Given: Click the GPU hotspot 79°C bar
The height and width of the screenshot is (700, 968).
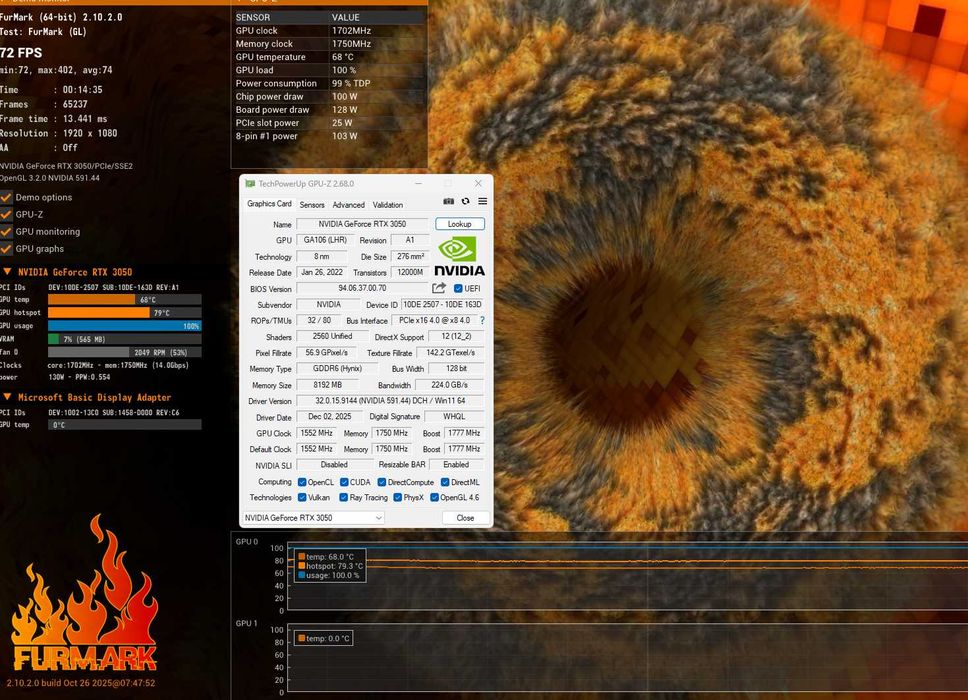Looking at the screenshot, I should click(125, 312).
